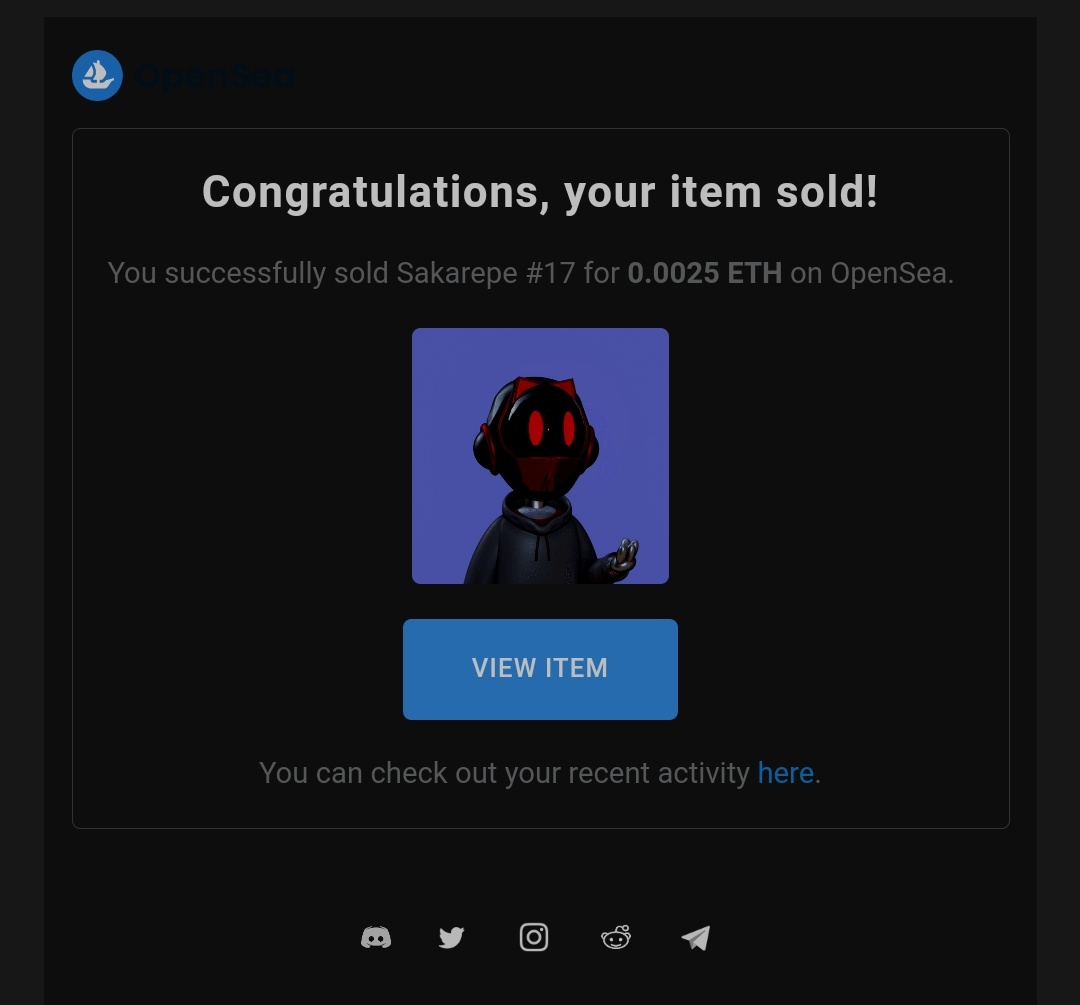Click the "Sakarepe #17" name in message
This screenshot has width=1080, height=1005.
(x=486, y=273)
